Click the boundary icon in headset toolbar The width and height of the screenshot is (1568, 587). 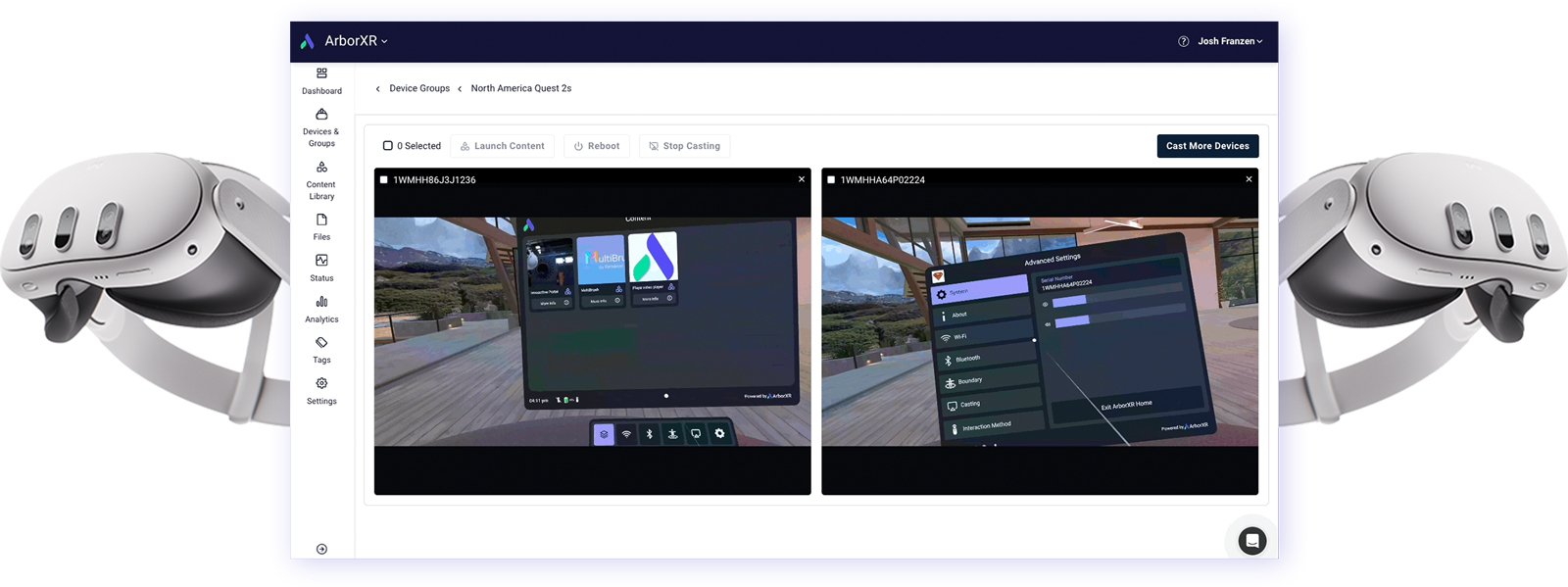[672, 434]
